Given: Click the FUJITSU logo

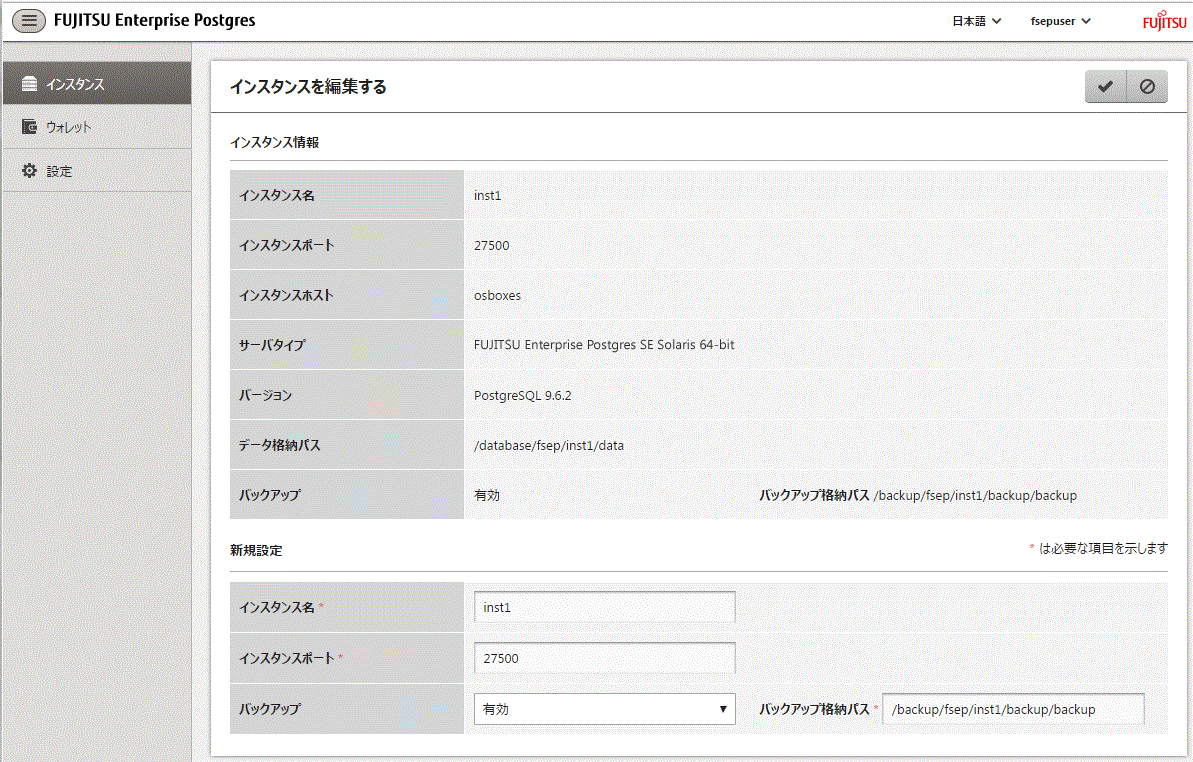Looking at the screenshot, I should [1164, 21].
